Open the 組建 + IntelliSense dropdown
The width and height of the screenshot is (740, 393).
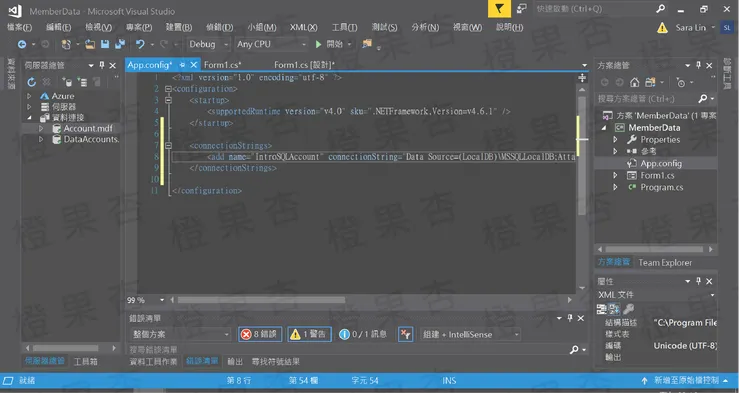(x=470, y=334)
